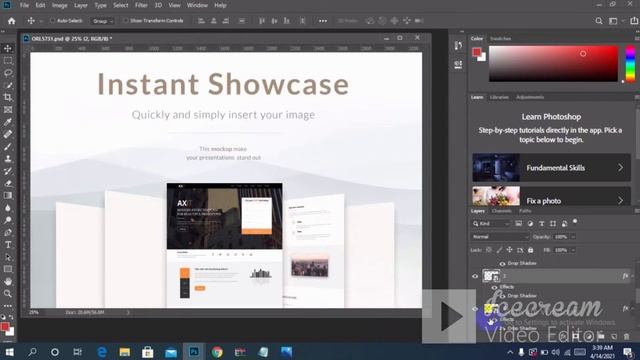
Task: Toggle the Auto-Select checkbox
Action: [52, 20]
